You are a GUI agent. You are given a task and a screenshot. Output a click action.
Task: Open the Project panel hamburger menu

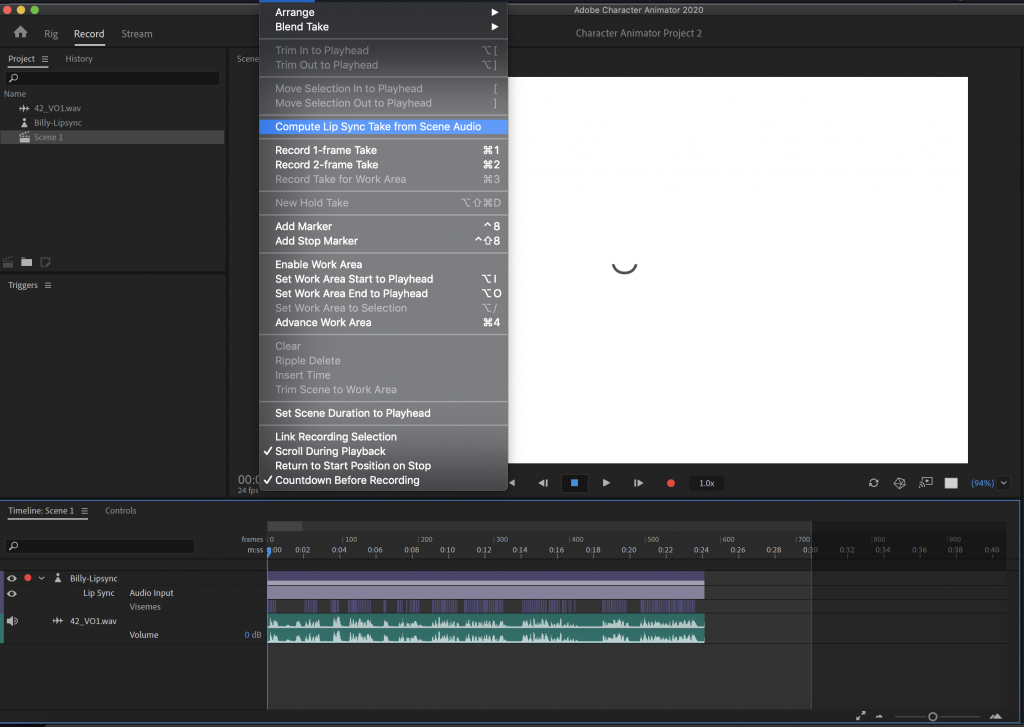[44, 59]
